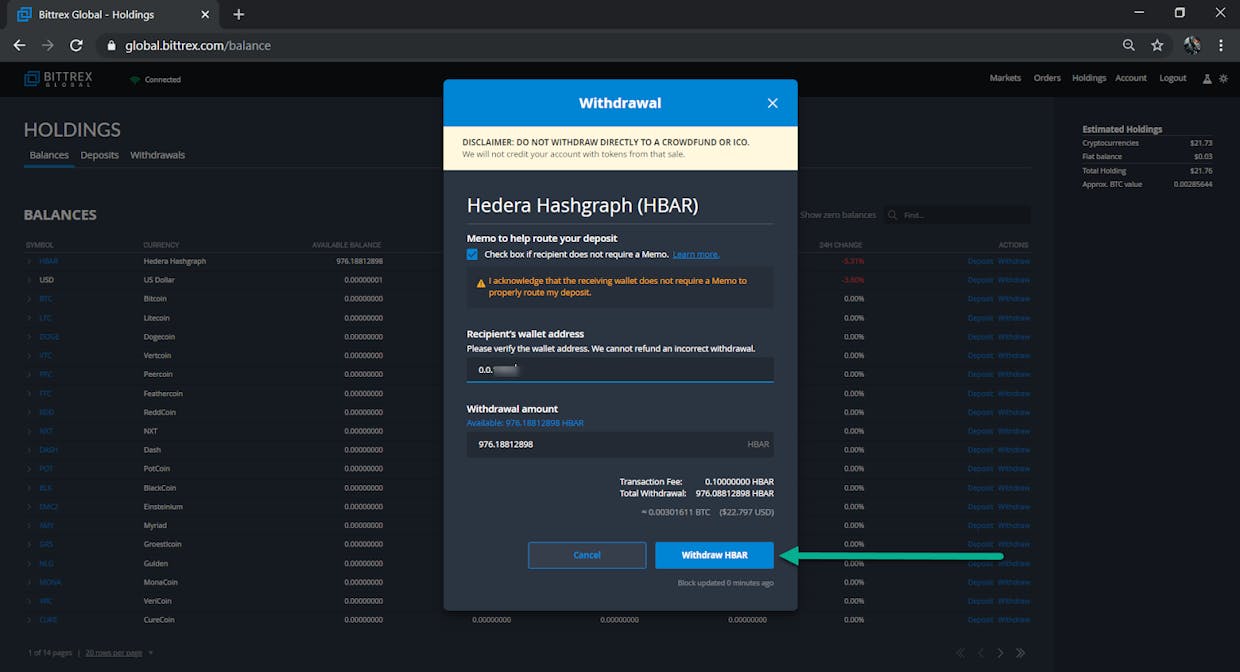
Task: Click the green Connected status icon
Action: [x=135, y=79]
